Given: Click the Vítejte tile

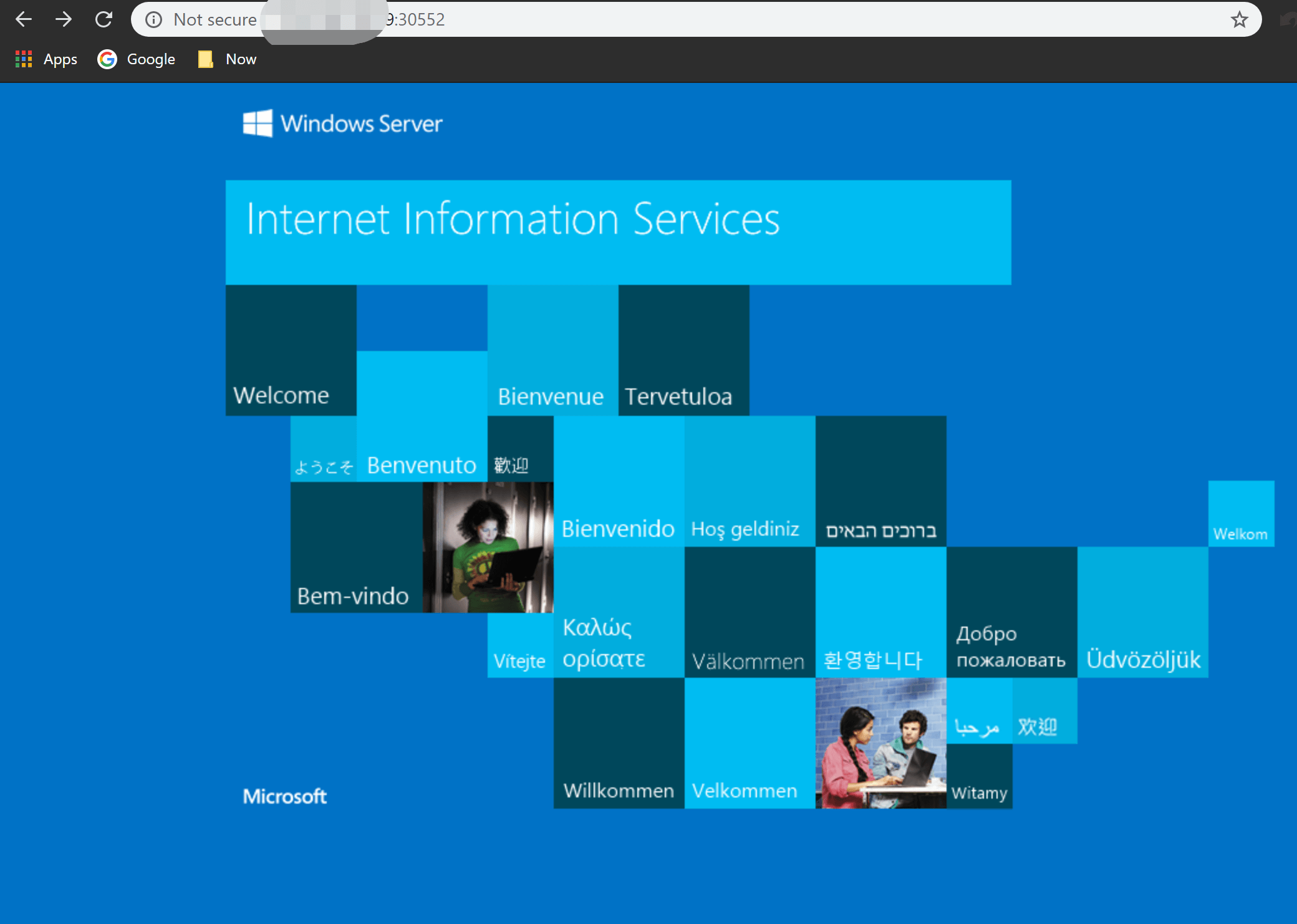Looking at the screenshot, I should point(521,645).
